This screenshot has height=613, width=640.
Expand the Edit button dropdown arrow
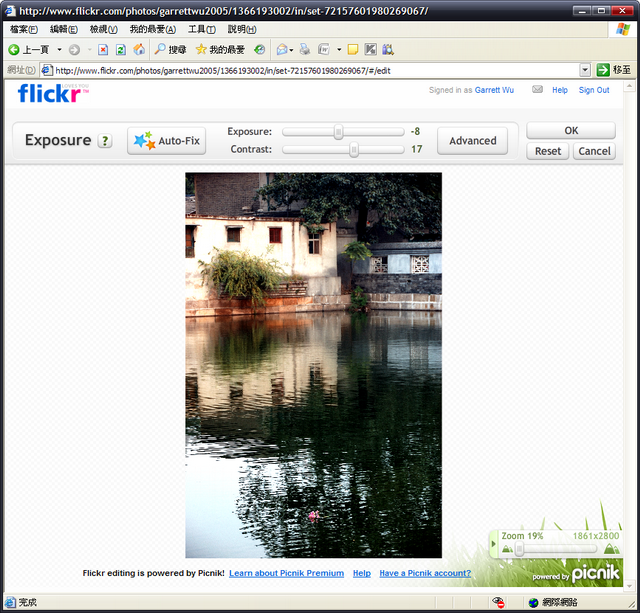click(x=339, y=50)
